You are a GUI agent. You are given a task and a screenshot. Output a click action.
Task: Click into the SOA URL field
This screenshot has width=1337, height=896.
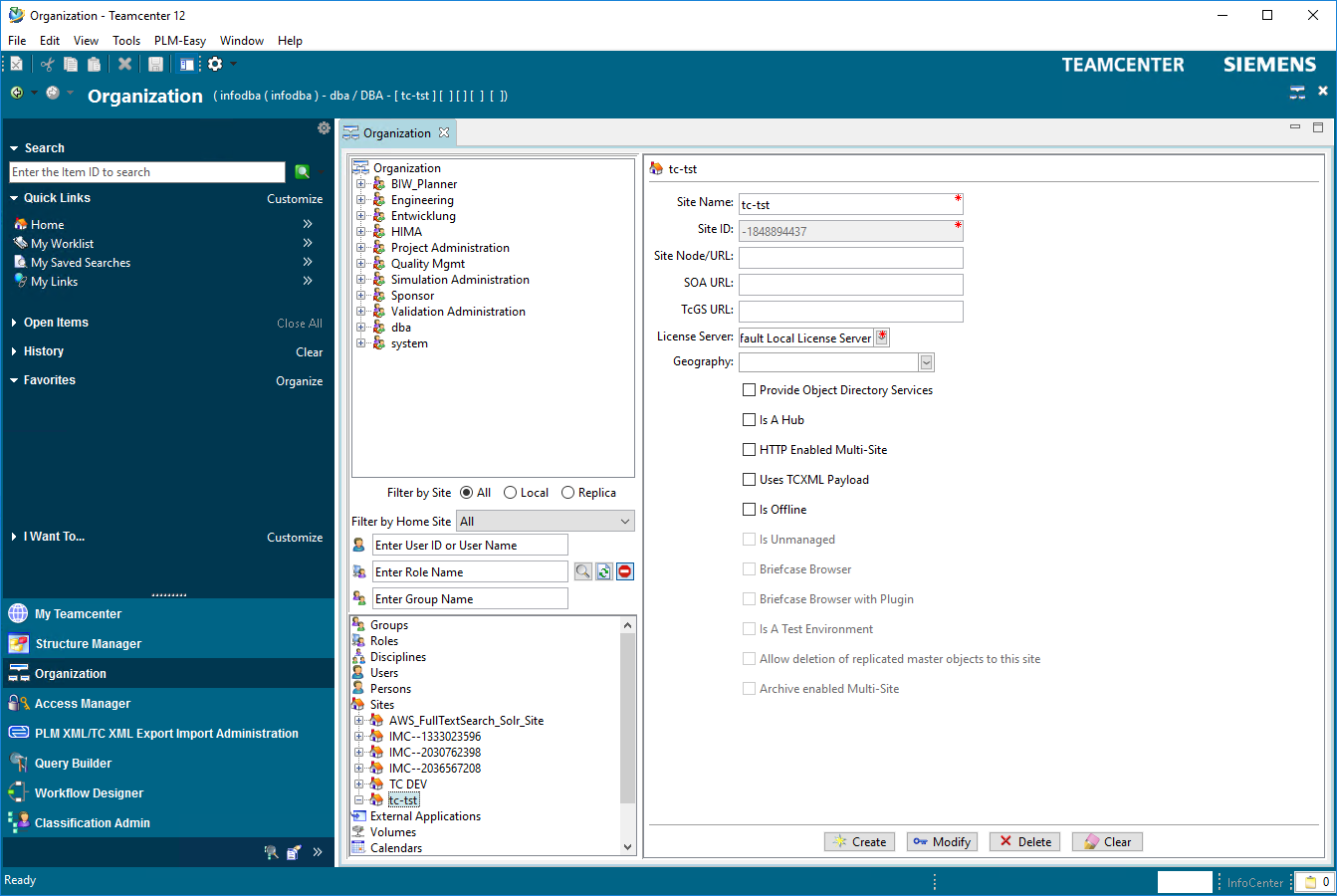[850, 284]
